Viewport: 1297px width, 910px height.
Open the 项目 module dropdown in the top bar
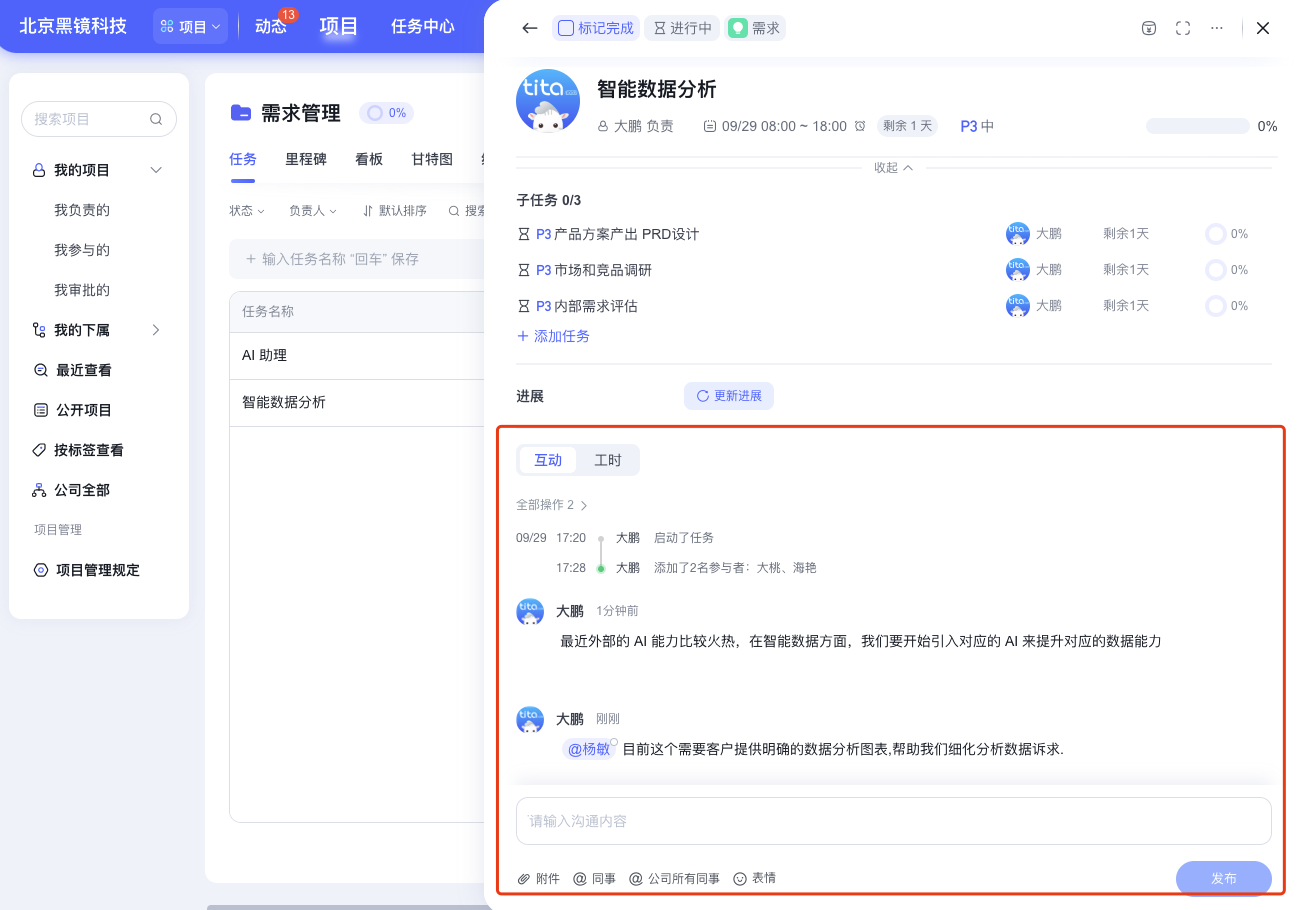(190, 26)
